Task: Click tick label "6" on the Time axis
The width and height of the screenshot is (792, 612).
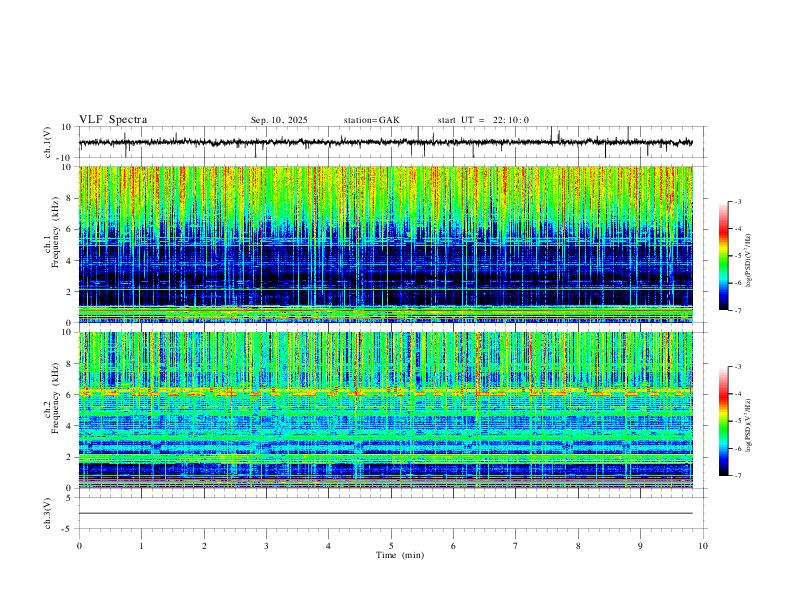Action: pos(453,546)
